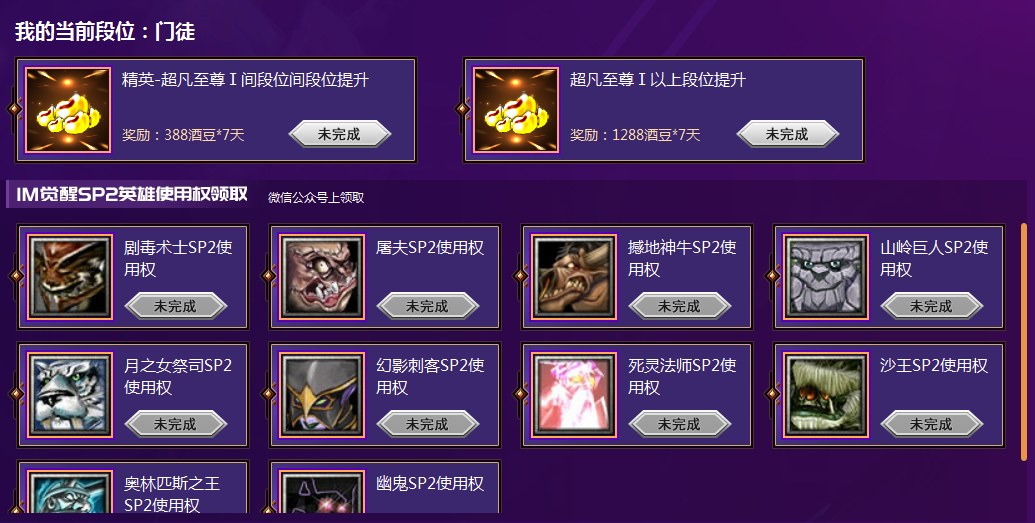Click the 1288酒豆 reward icon

516,110
